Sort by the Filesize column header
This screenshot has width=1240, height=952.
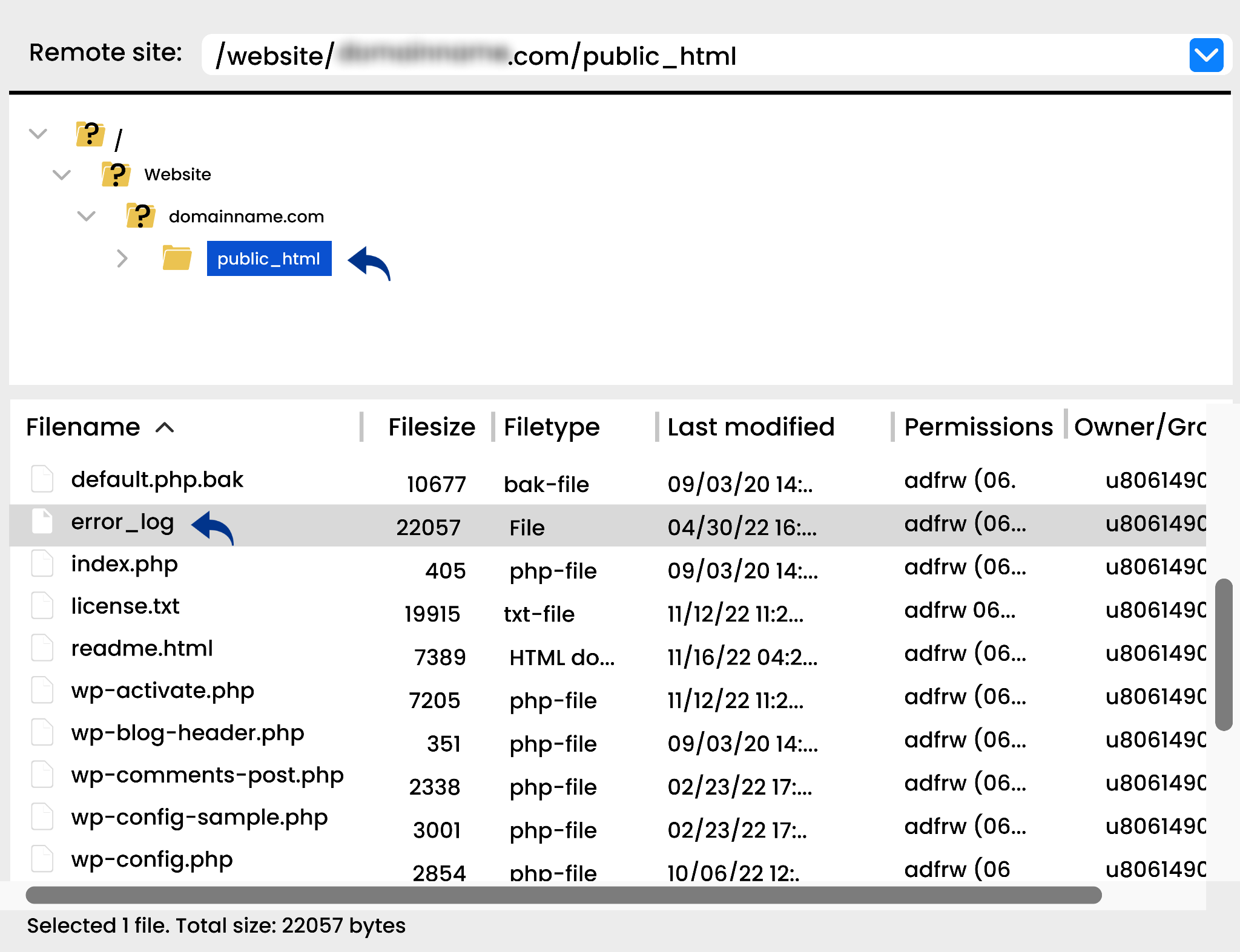431,427
